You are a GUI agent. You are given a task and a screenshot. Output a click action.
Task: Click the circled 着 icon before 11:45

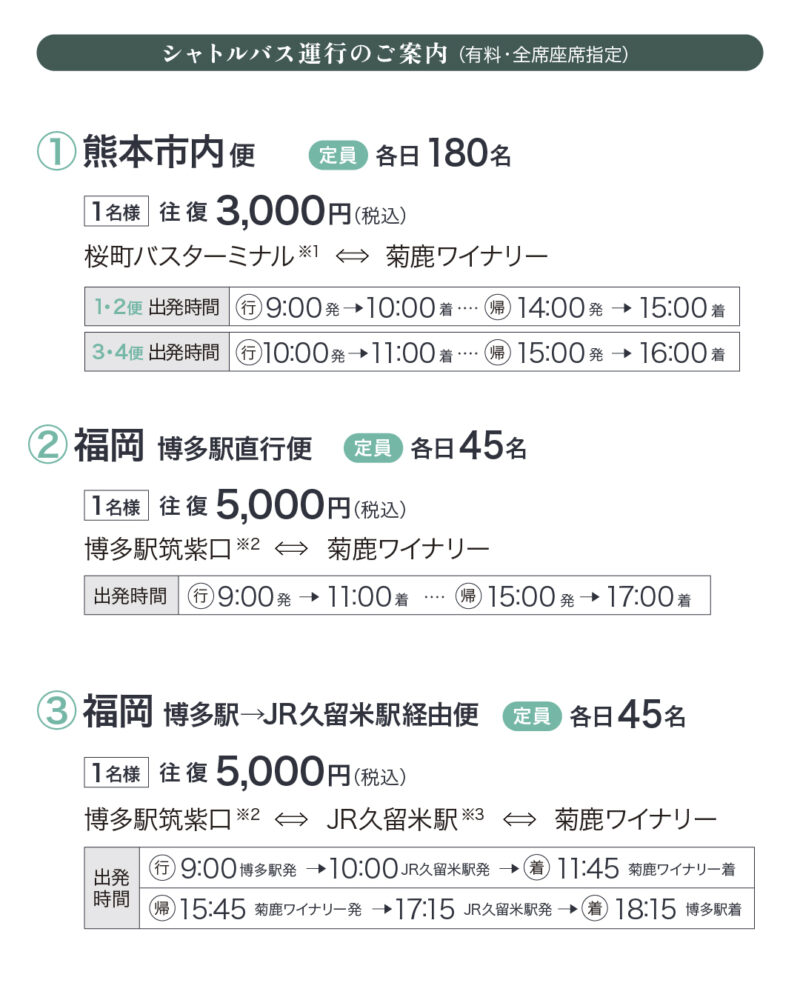[x=537, y=868]
